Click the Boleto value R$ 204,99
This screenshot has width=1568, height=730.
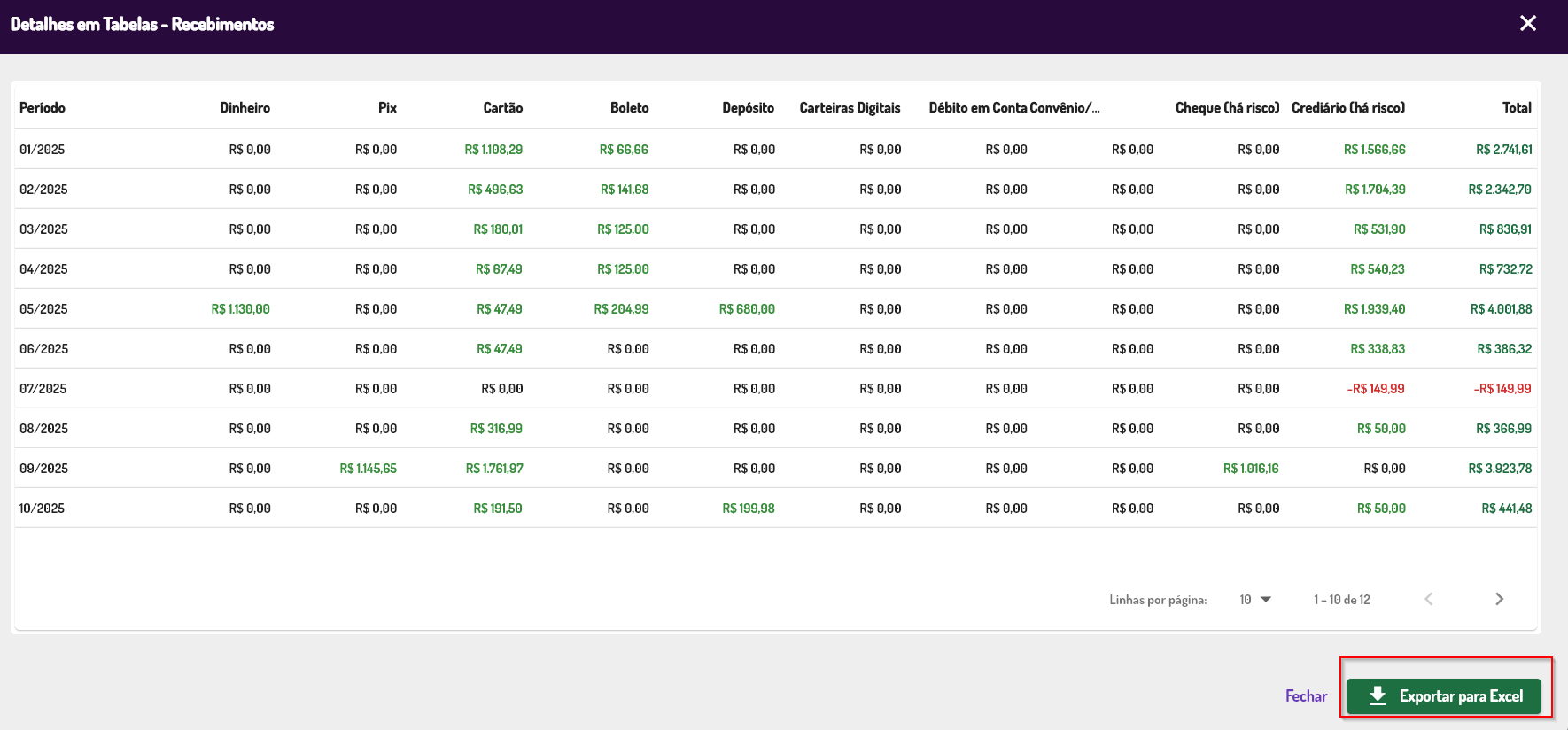621,309
